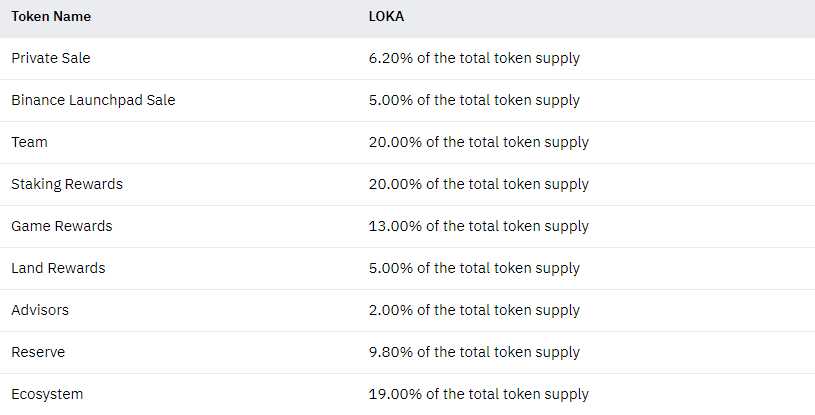Click the 19.00% token supply value
The width and height of the screenshot is (815, 415).
click(x=478, y=394)
